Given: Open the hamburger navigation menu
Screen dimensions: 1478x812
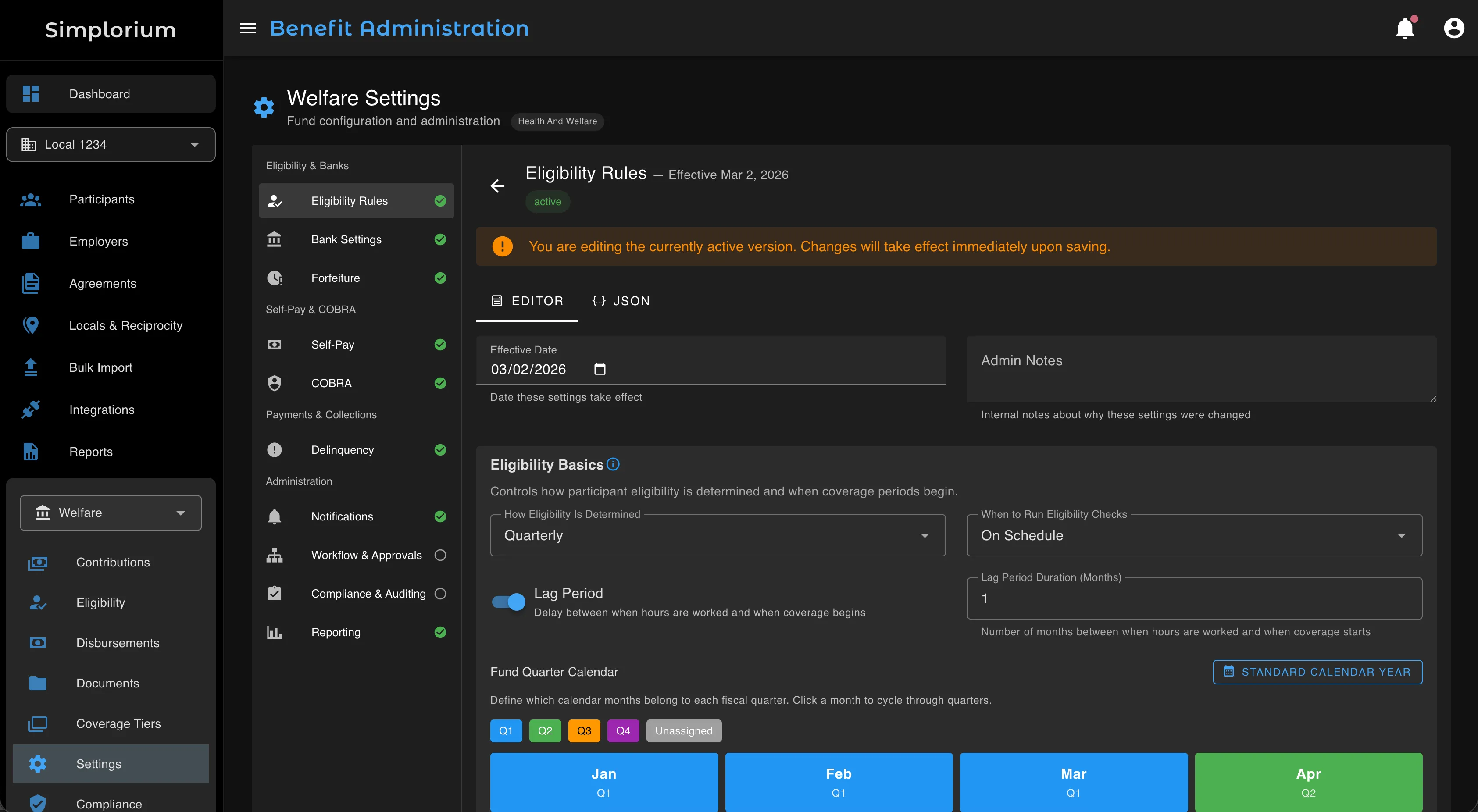Looking at the screenshot, I should pos(248,28).
